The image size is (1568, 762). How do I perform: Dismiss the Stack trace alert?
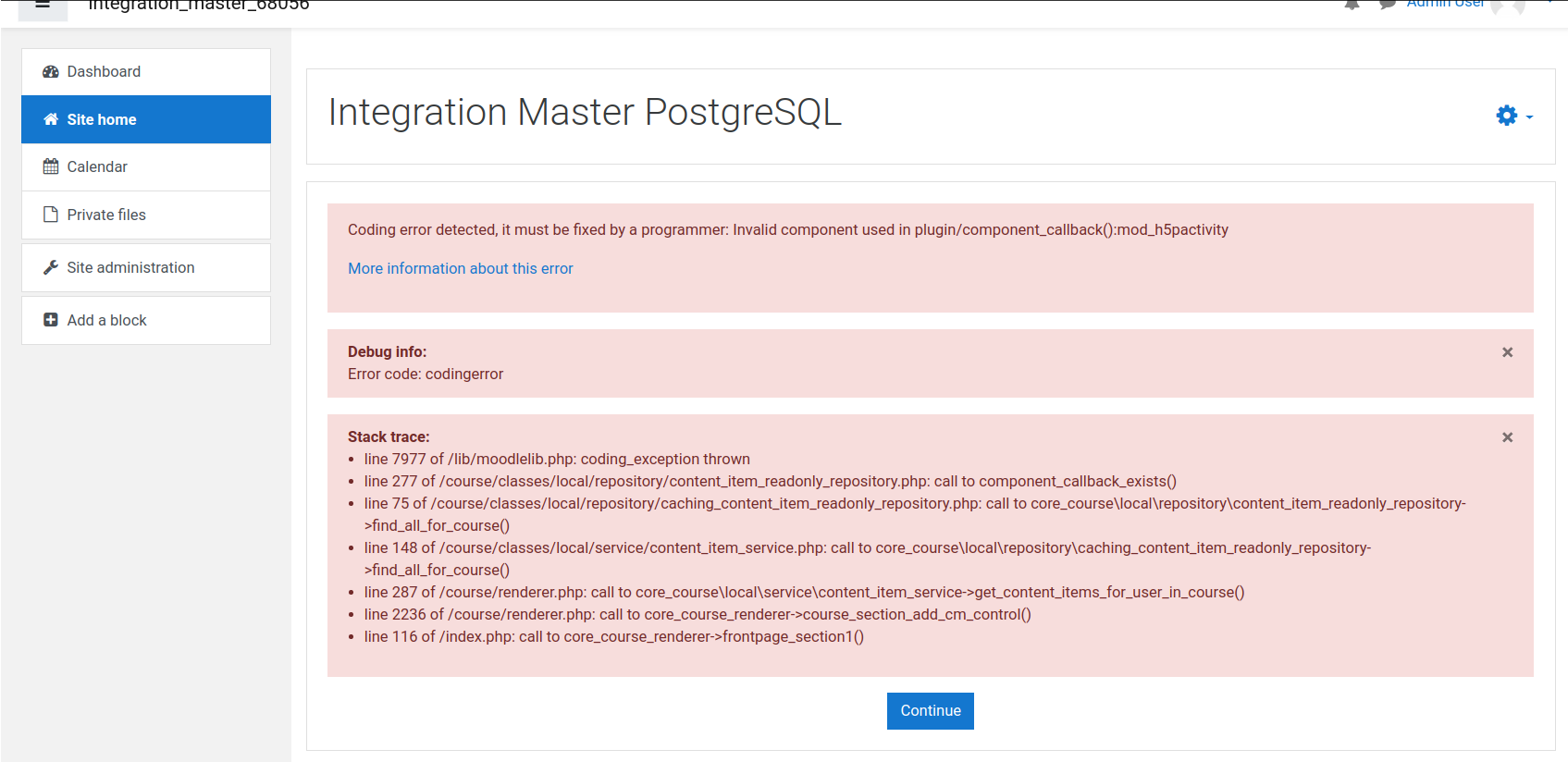[x=1508, y=437]
